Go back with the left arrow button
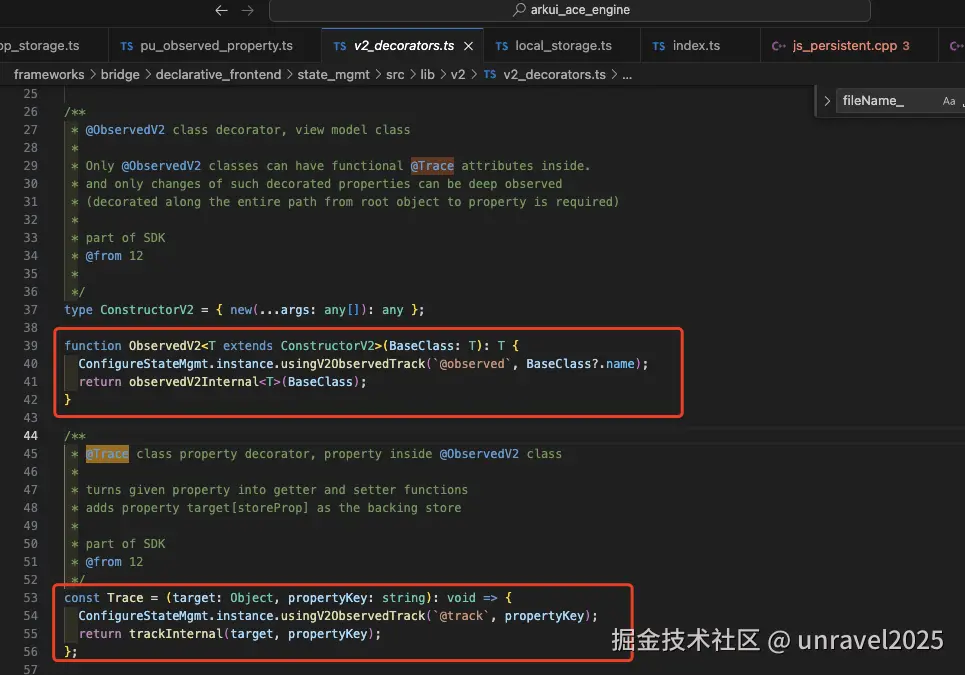The width and height of the screenshot is (965, 675). (x=222, y=10)
